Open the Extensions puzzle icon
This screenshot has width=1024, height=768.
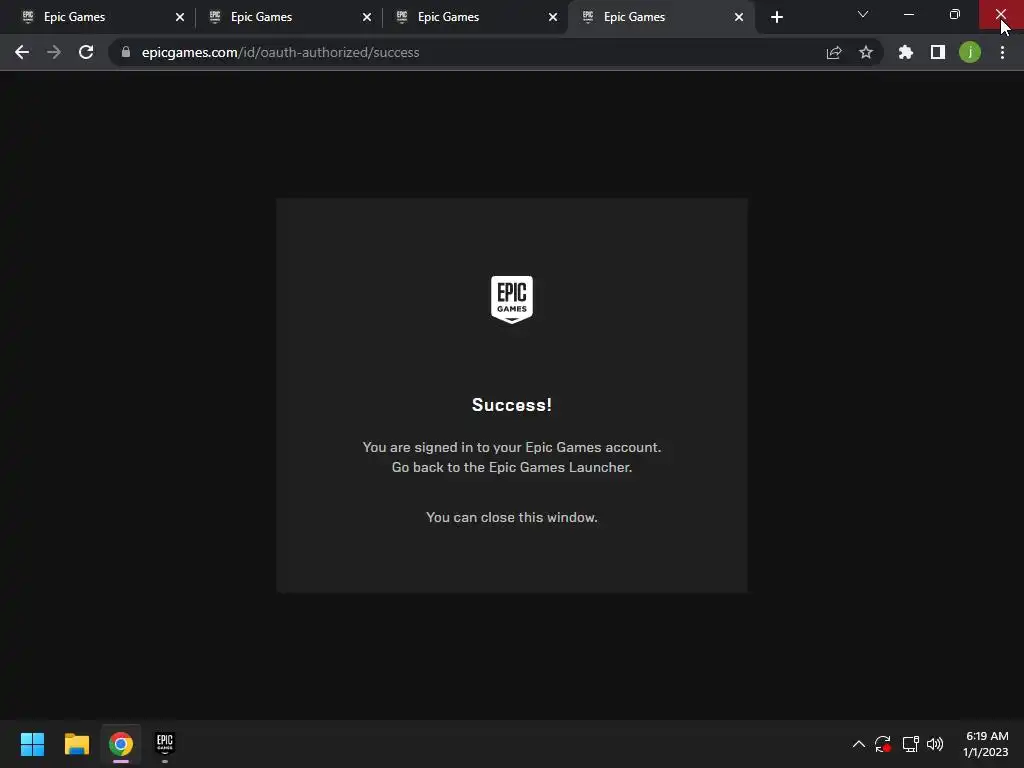tap(906, 52)
